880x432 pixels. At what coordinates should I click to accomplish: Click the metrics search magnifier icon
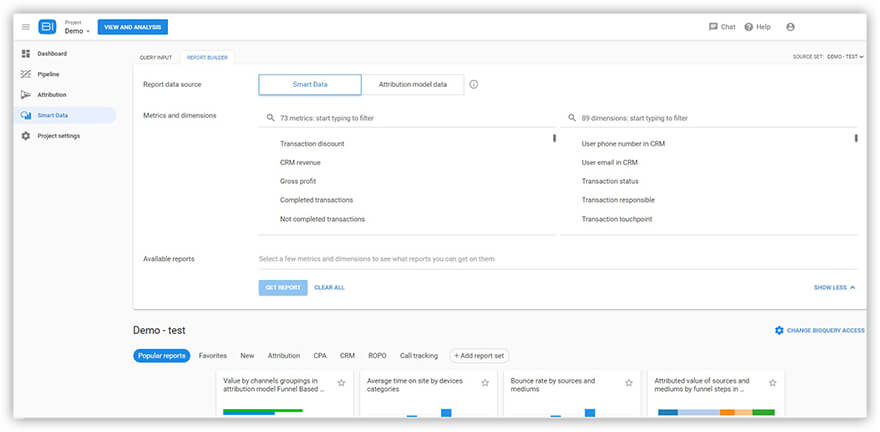[271, 118]
